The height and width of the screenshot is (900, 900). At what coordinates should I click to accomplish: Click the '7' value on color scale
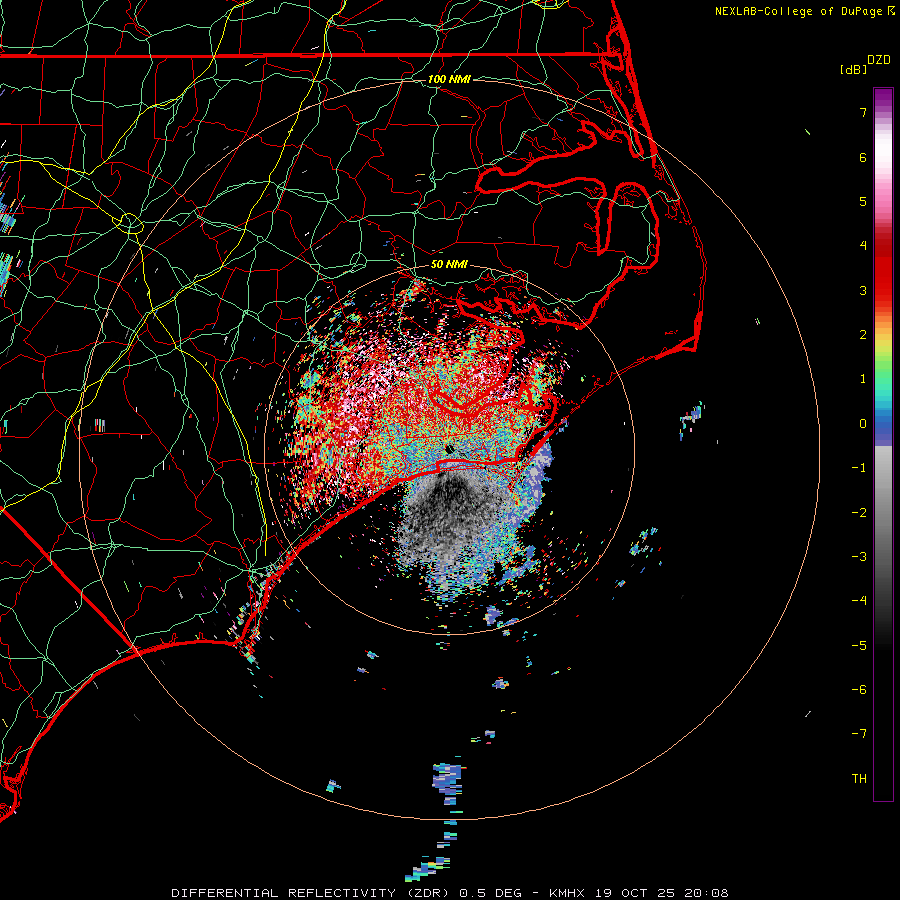point(863,112)
